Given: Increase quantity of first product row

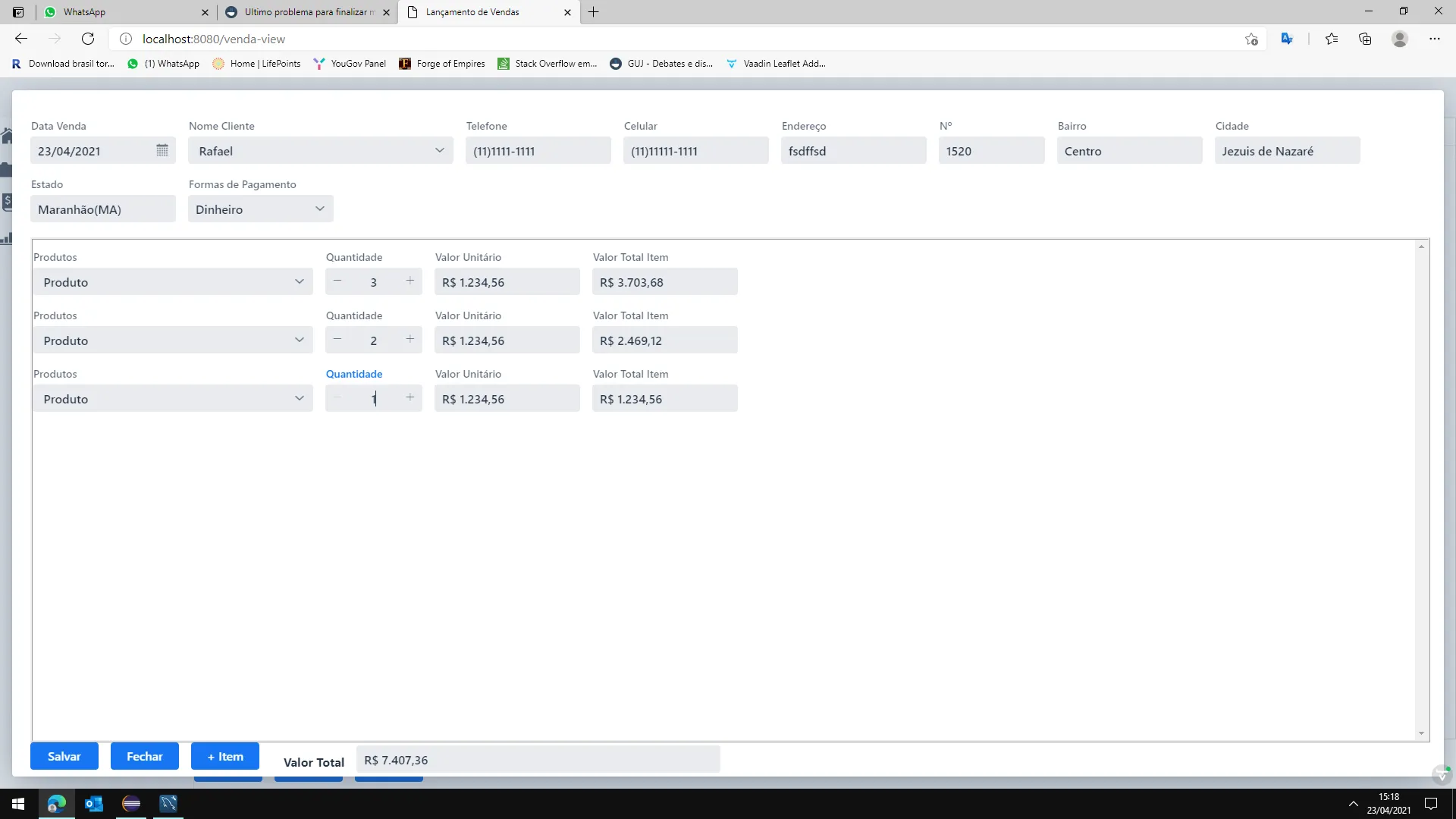Looking at the screenshot, I should (x=409, y=281).
